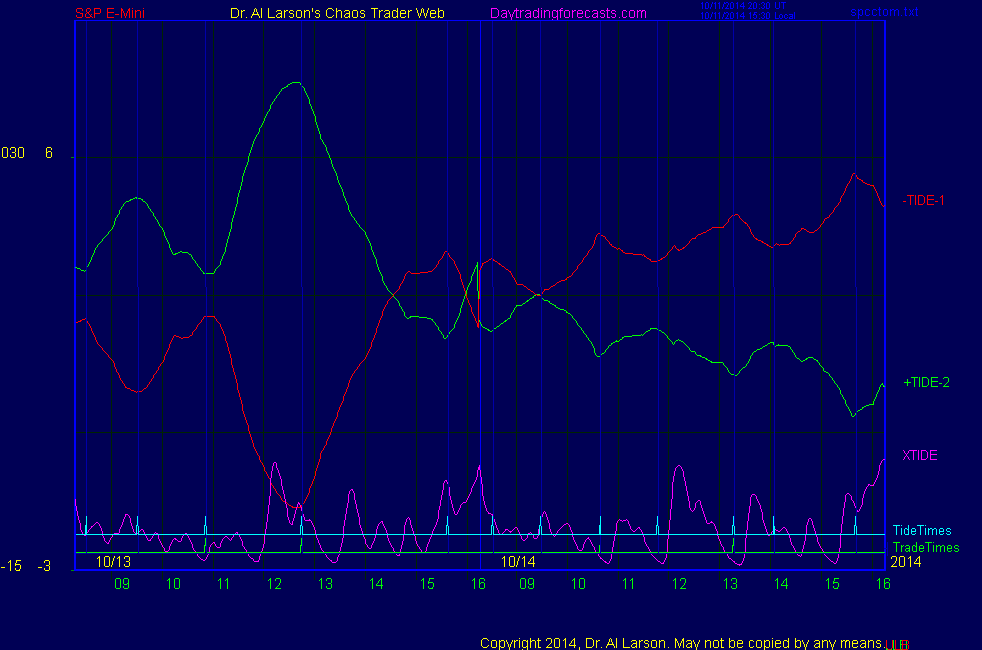
Task: Click Dr. Al Larson's Chaos Trader Web title
Action: click(331, 13)
